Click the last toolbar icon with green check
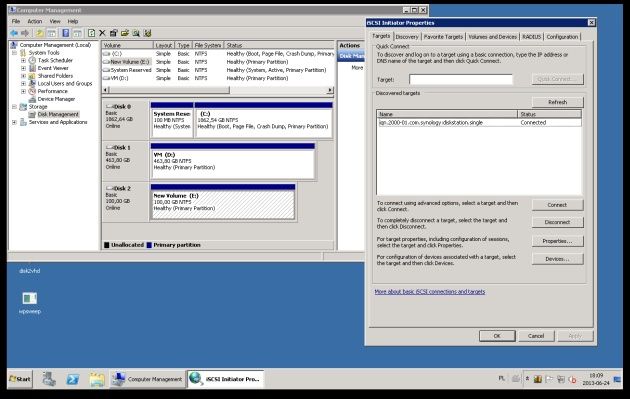Image resolution: width=630 pixels, height=399 pixels. click(147, 33)
